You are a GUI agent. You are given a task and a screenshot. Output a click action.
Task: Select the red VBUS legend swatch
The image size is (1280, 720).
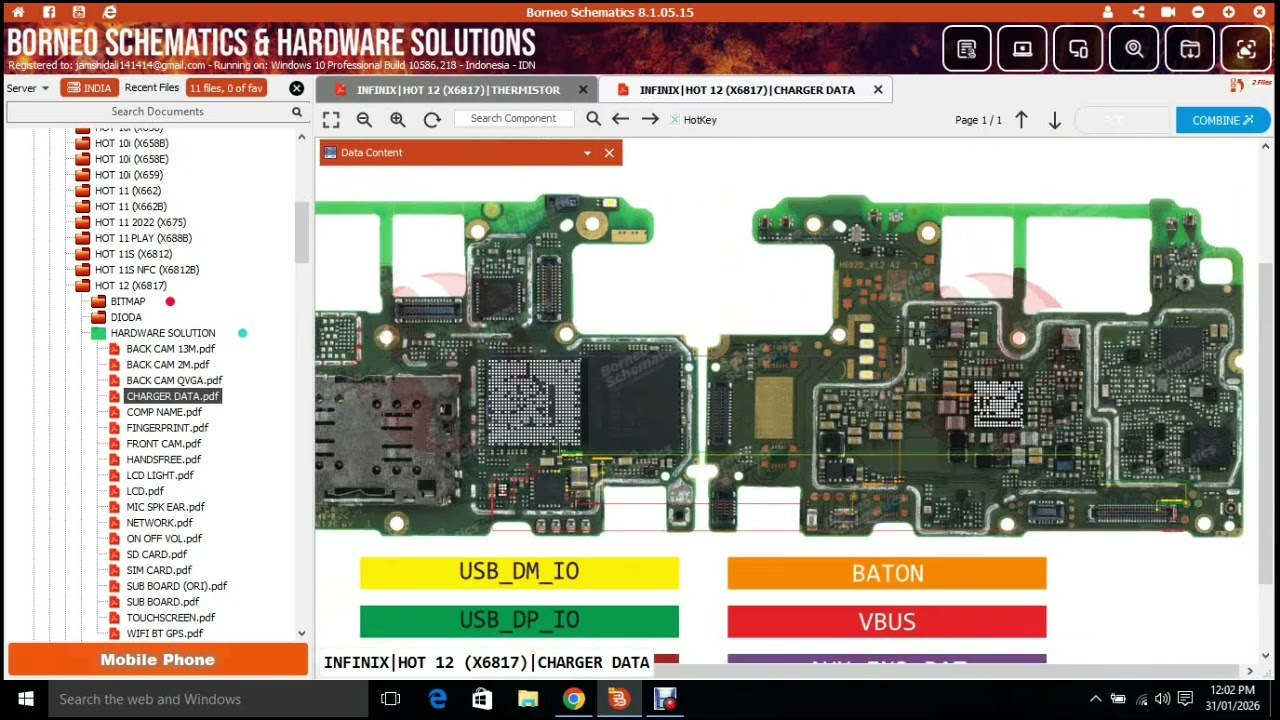[x=887, y=621]
